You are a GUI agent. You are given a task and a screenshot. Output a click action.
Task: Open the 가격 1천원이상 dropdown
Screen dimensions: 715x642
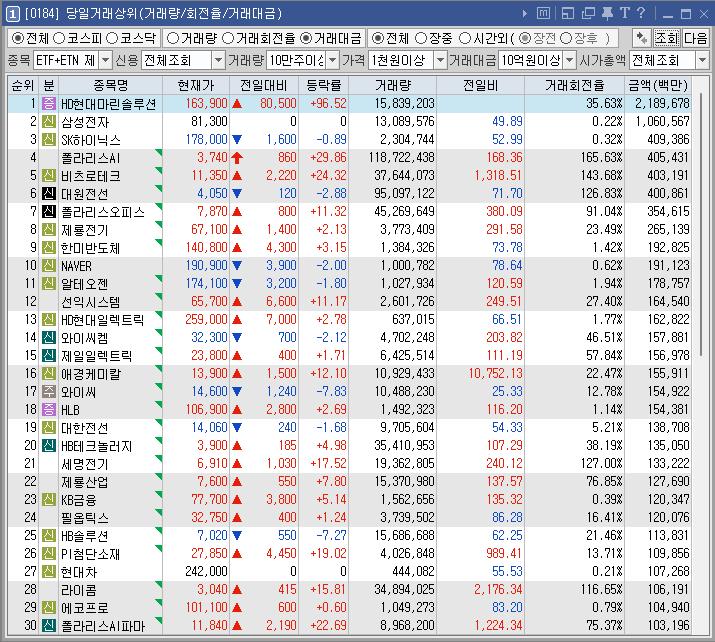440,60
